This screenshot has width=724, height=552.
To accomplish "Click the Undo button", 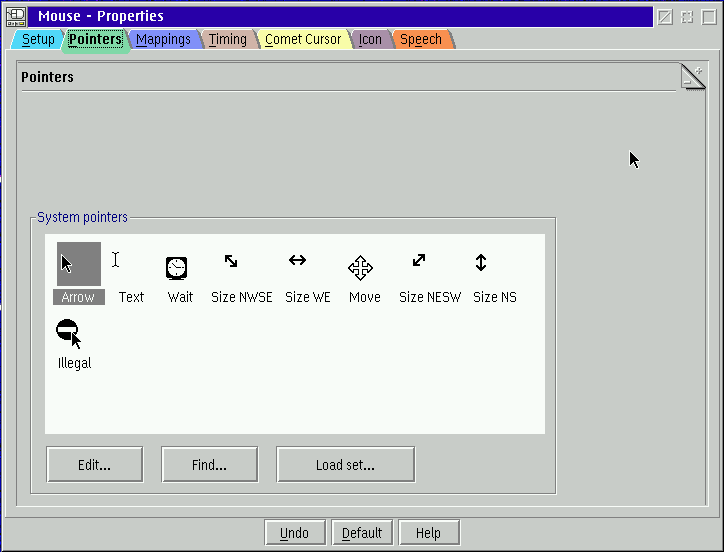I will click(295, 533).
